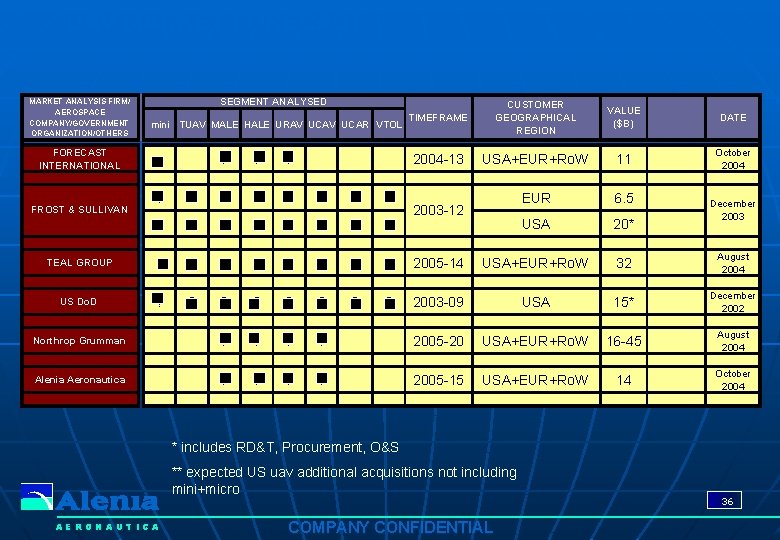Click the timeframe cell '2005-20'
This screenshot has height=540, width=780.
tap(438, 341)
